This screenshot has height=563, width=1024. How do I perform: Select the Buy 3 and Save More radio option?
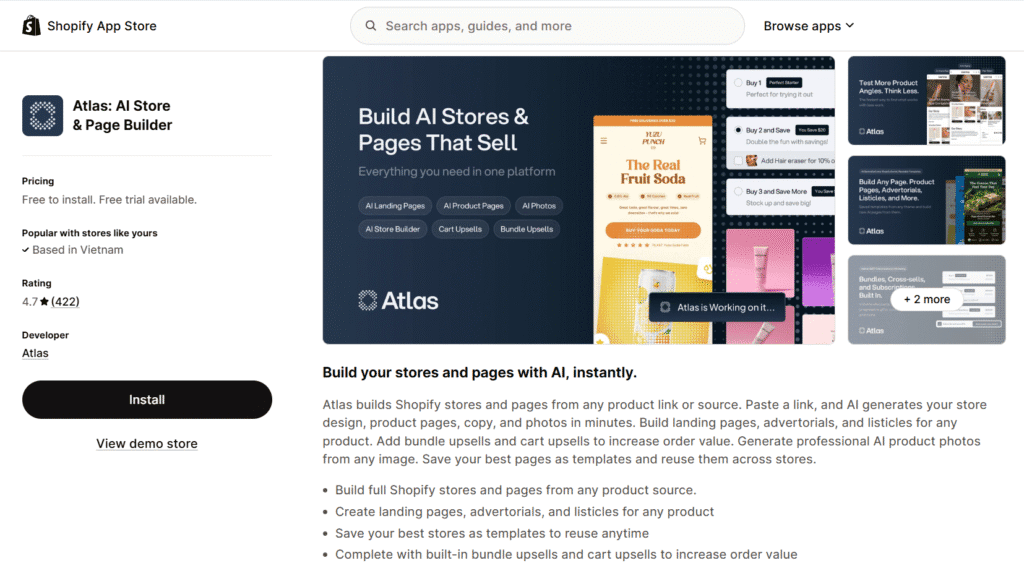[738, 191]
